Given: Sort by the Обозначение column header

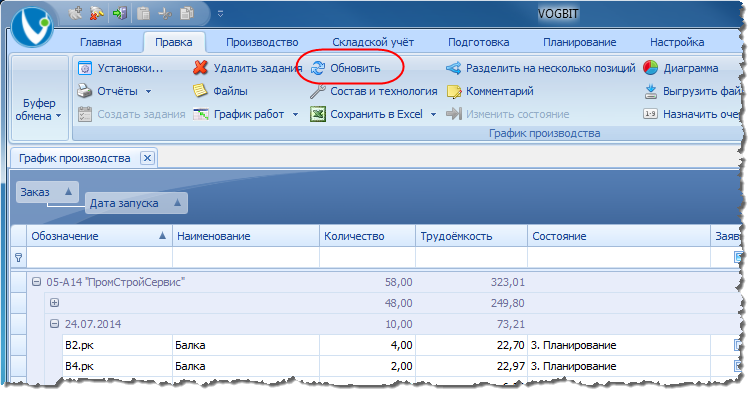Looking at the screenshot, I should click(x=99, y=236).
